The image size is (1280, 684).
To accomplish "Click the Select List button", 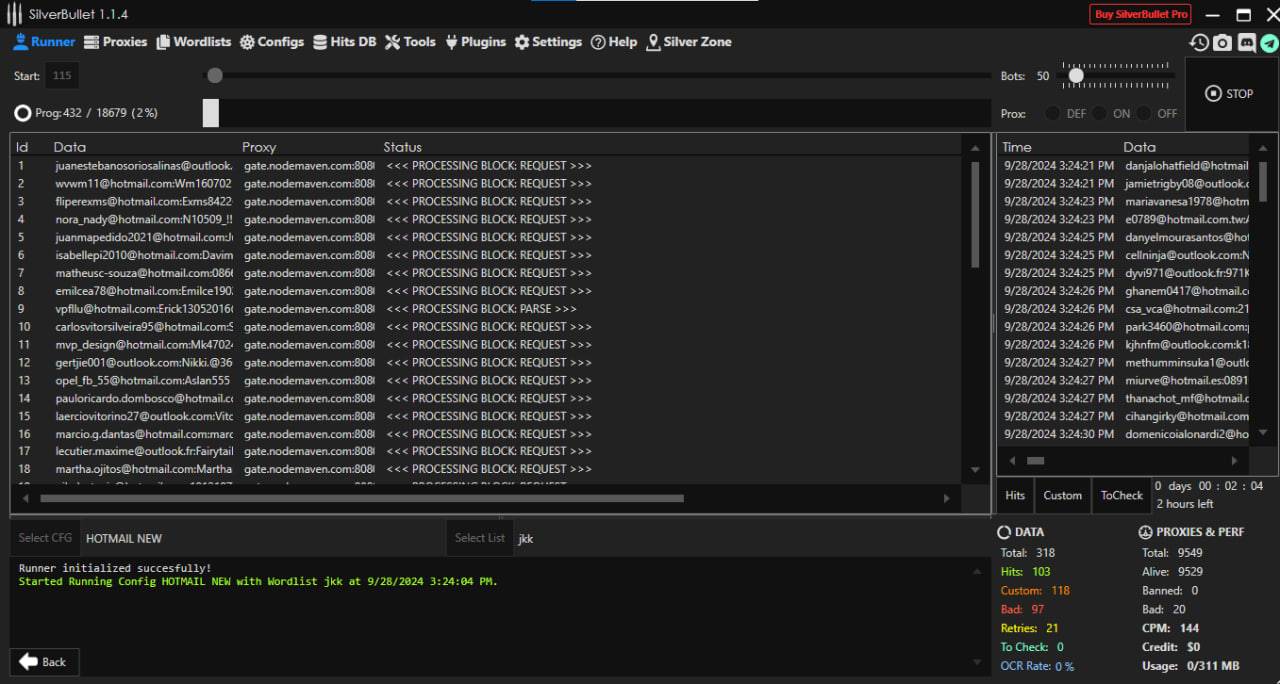I will tap(479, 538).
